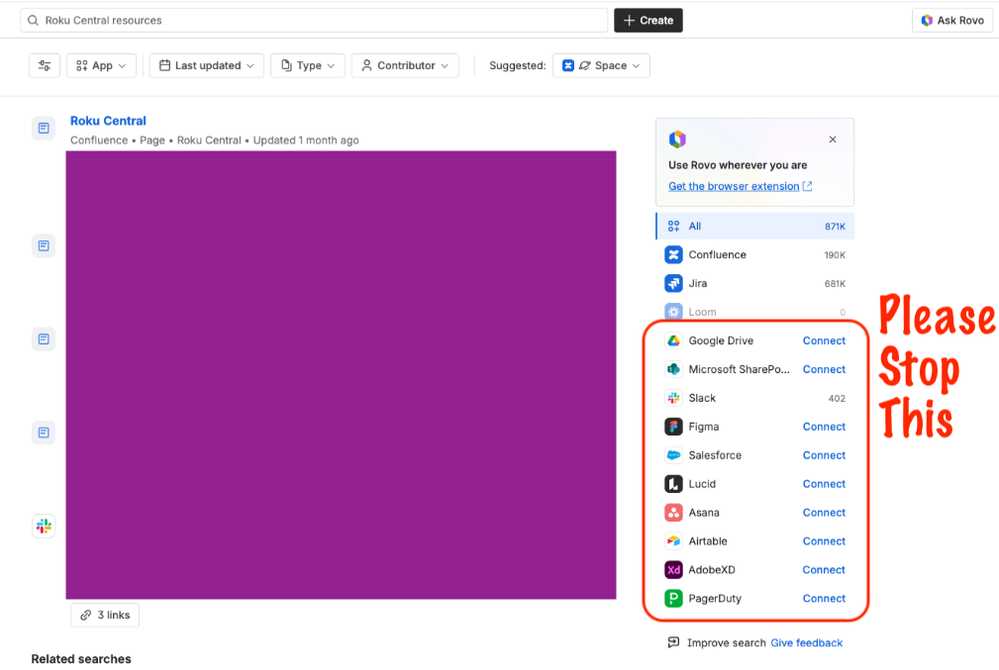Viewport: 999px width, 670px height.
Task: Open the Contributor filter dropdown
Action: pos(405,66)
